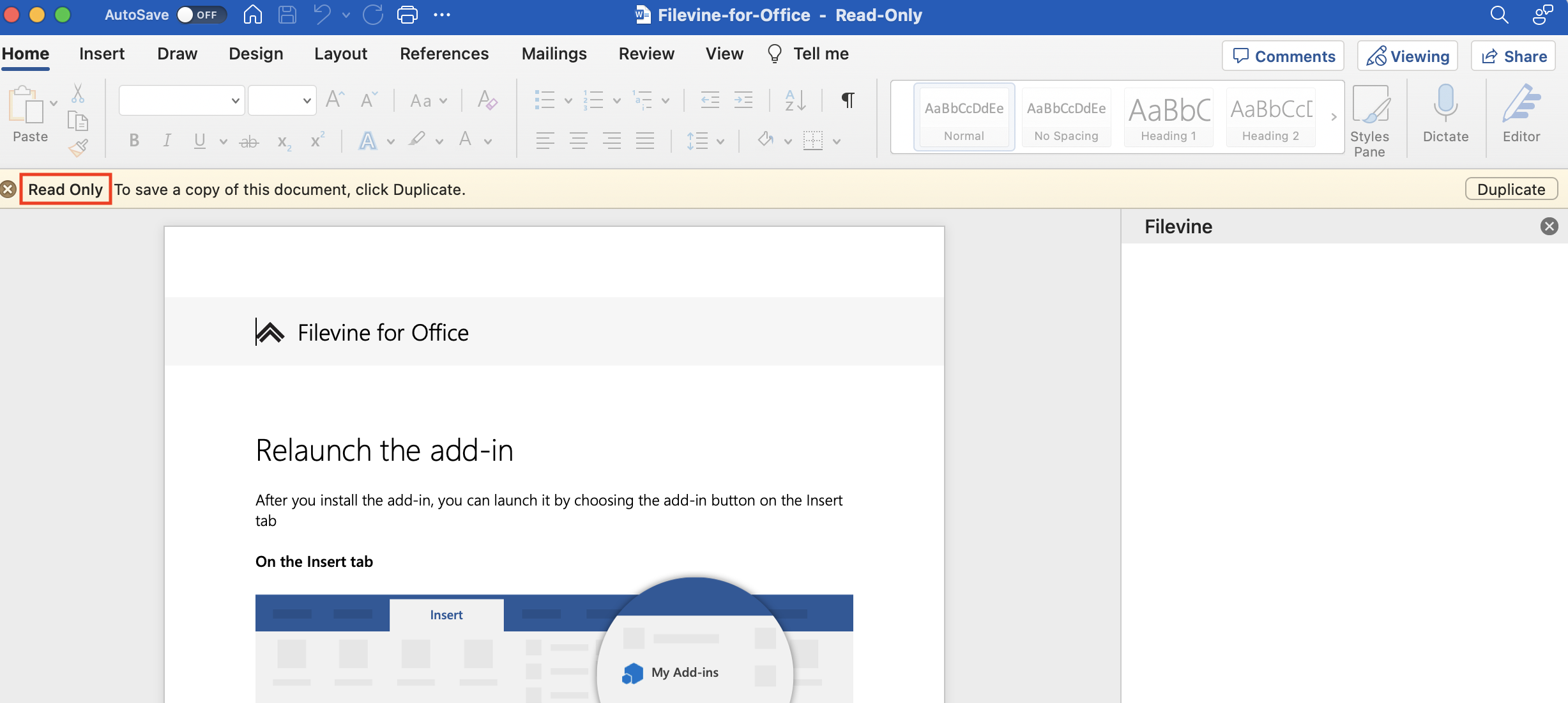Open the Design tab
This screenshot has height=703, width=1568.
tap(255, 54)
